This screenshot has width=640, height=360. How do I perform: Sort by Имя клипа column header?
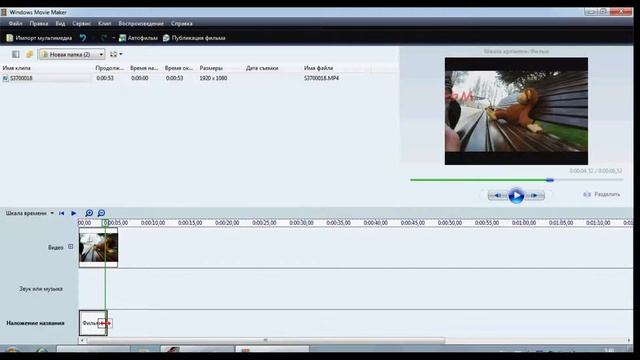tap(17, 68)
